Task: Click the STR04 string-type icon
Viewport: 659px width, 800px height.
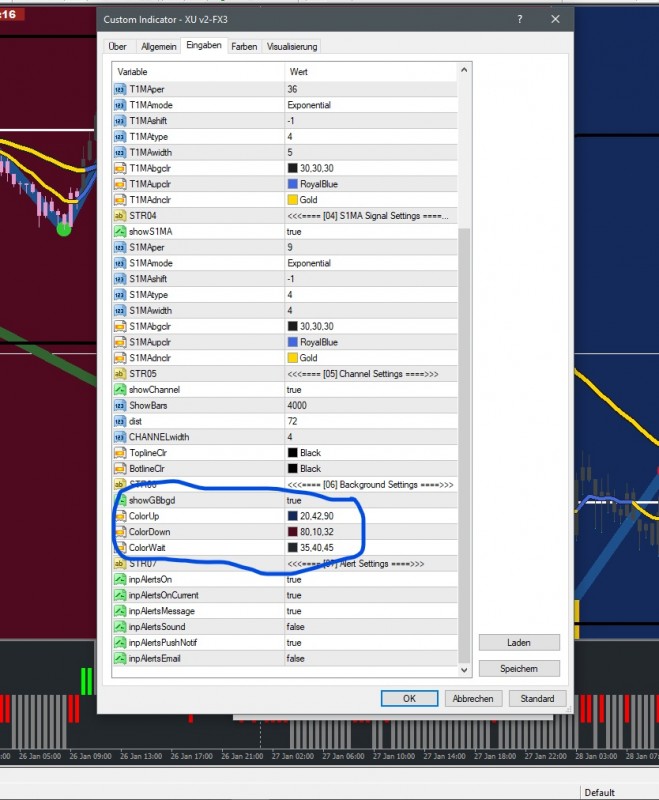Action: click(120, 216)
